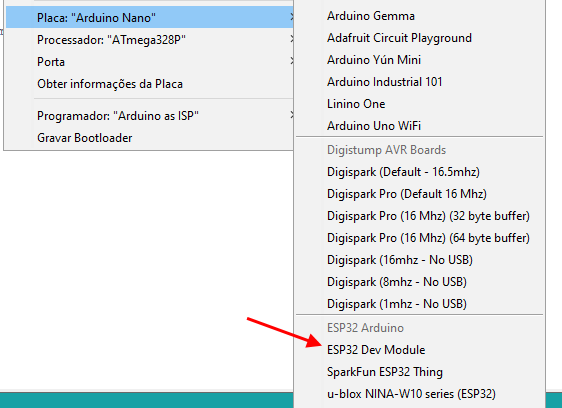Viewport: 562px width, 408px height.
Task: Open the Porta submenu
Action: [150, 62]
